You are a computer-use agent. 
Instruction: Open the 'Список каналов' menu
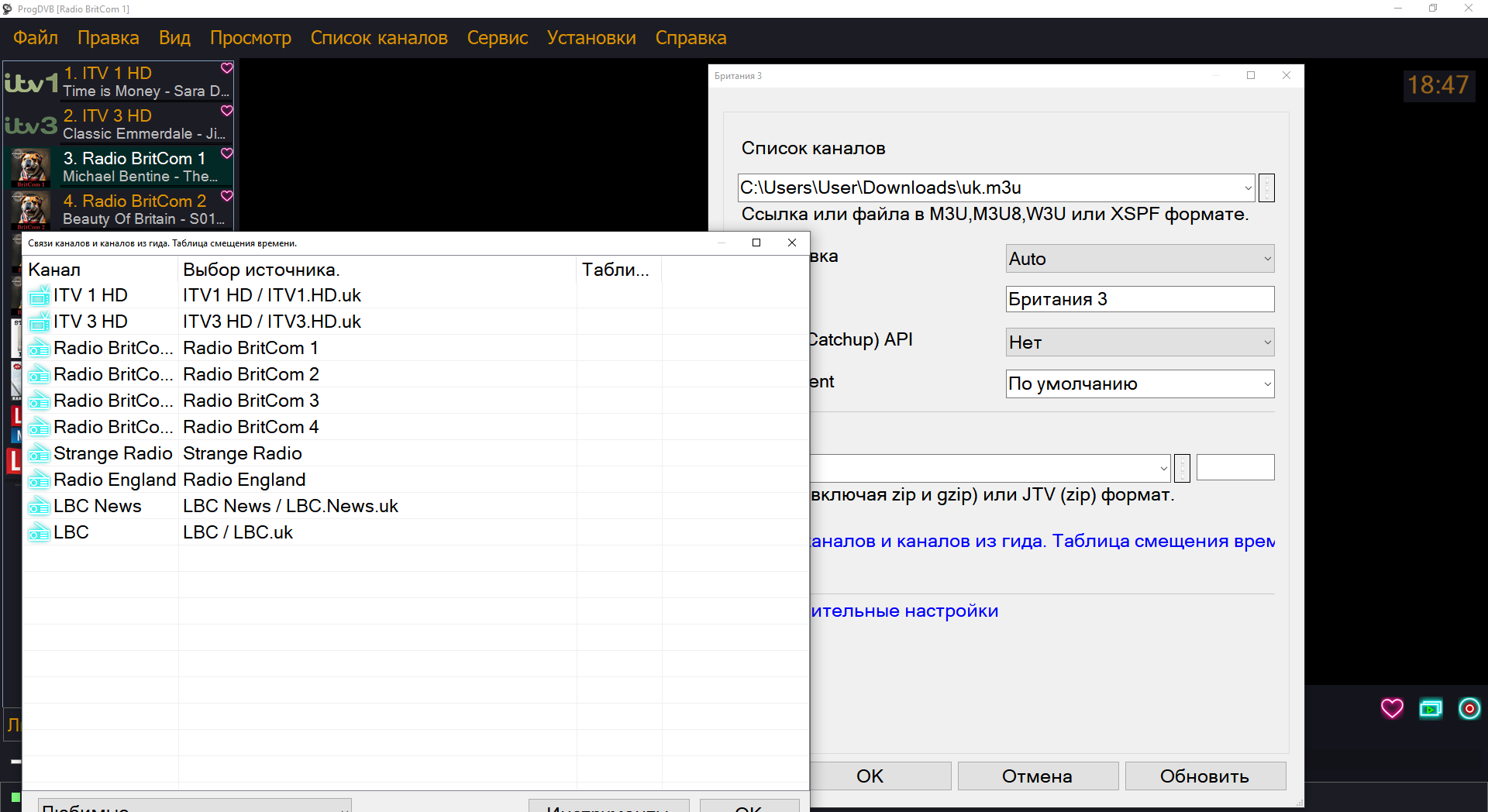tap(379, 38)
